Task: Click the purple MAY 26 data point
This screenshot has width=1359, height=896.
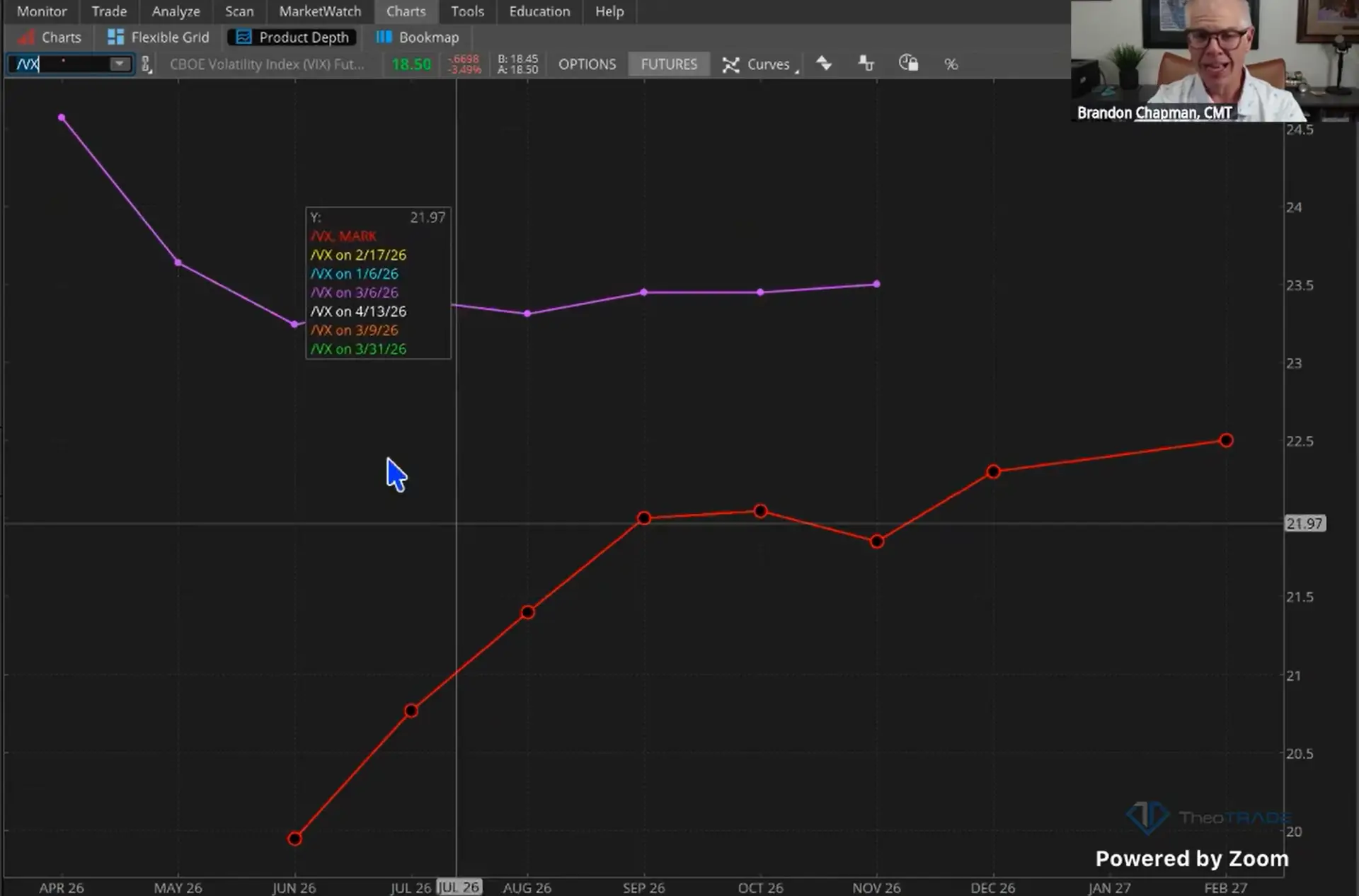Action: coord(178,263)
